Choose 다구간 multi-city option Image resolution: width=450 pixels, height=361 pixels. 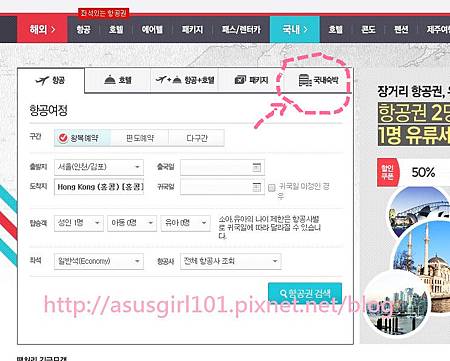(196, 138)
